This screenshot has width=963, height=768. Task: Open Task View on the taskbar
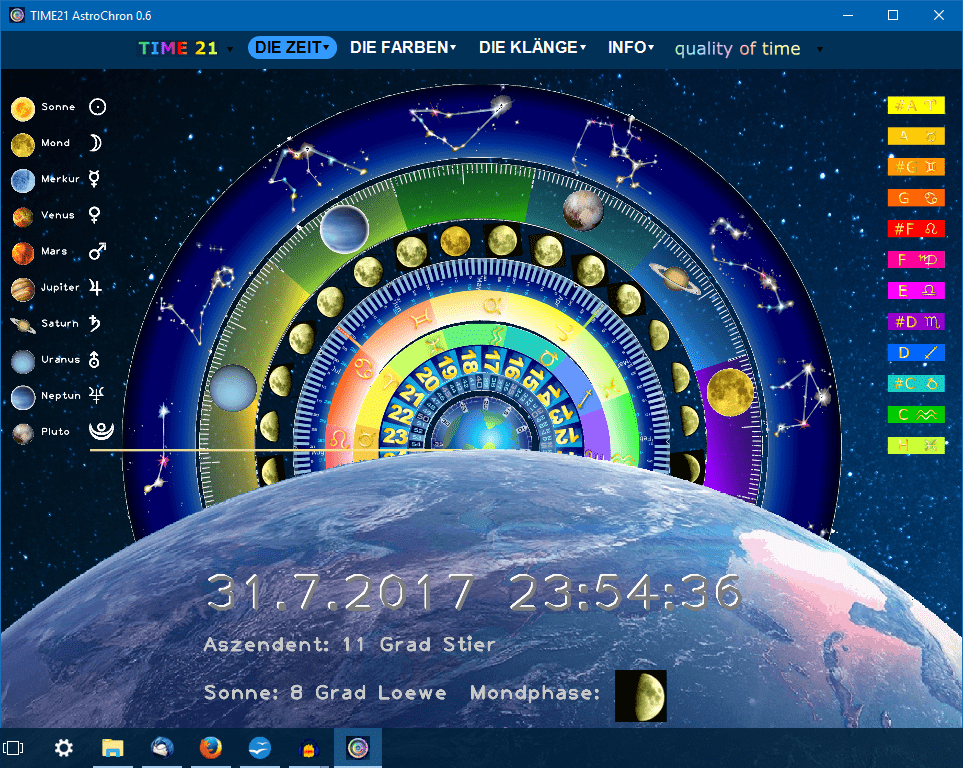coord(13,748)
